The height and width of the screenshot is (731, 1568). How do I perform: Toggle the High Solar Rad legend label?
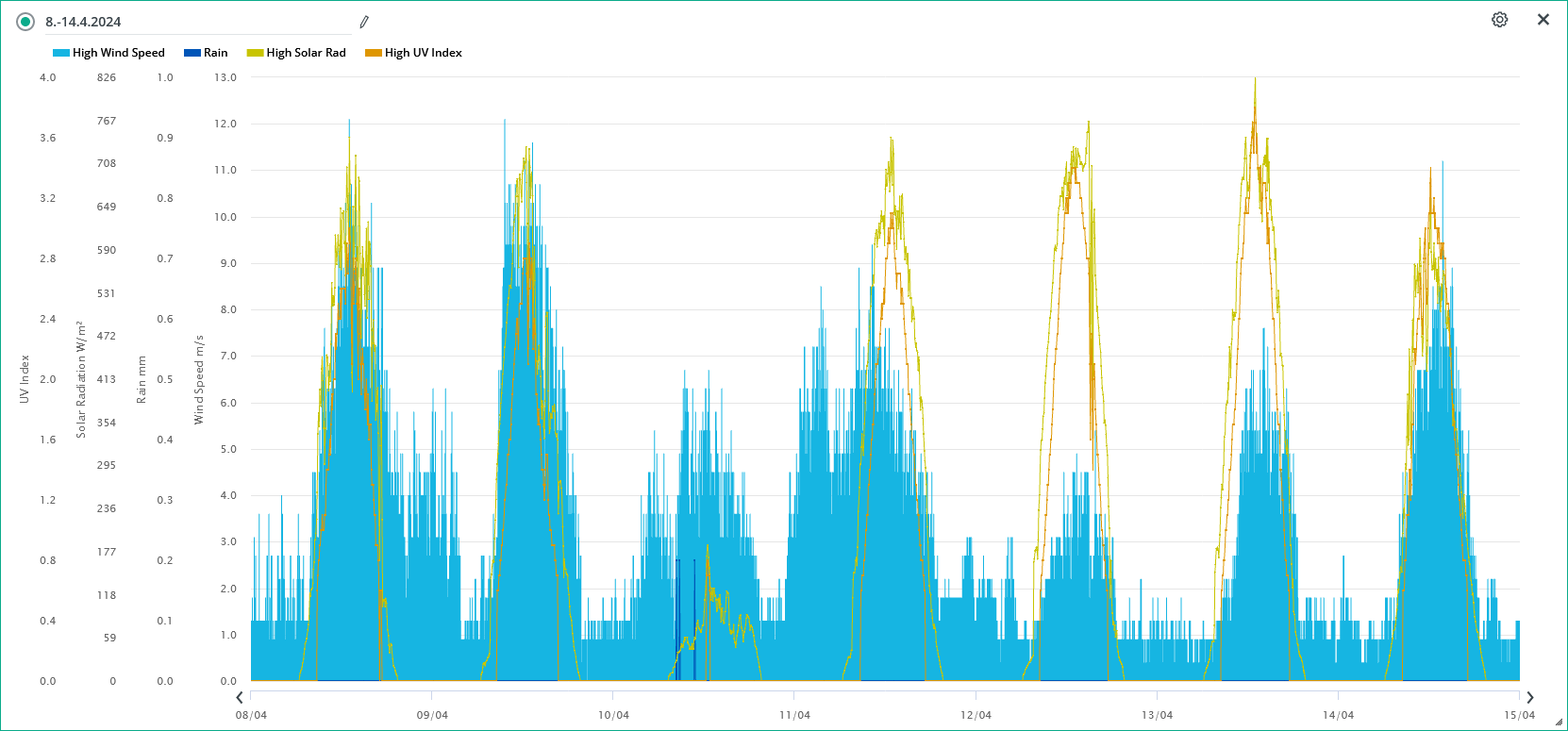[306, 53]
